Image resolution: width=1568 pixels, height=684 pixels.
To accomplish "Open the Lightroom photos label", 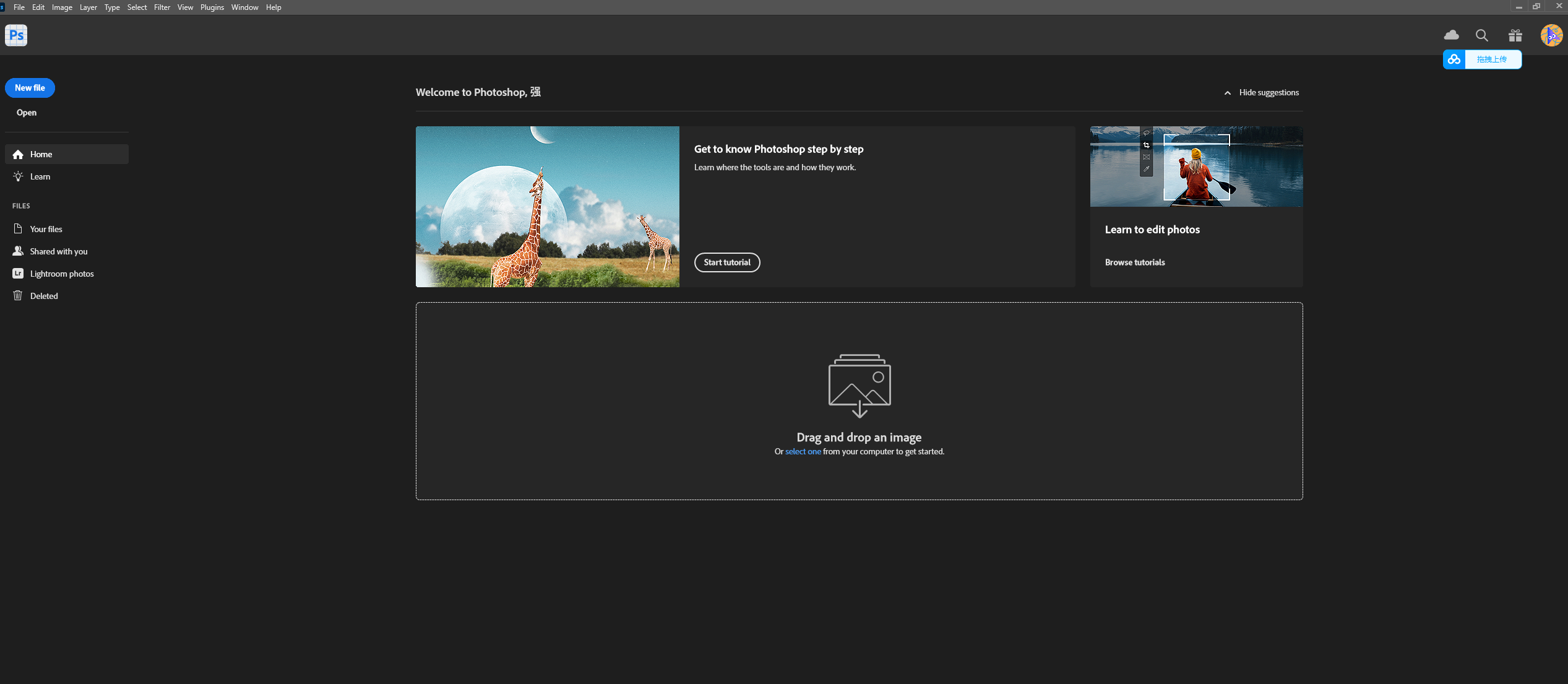I will tap(62, 274).
